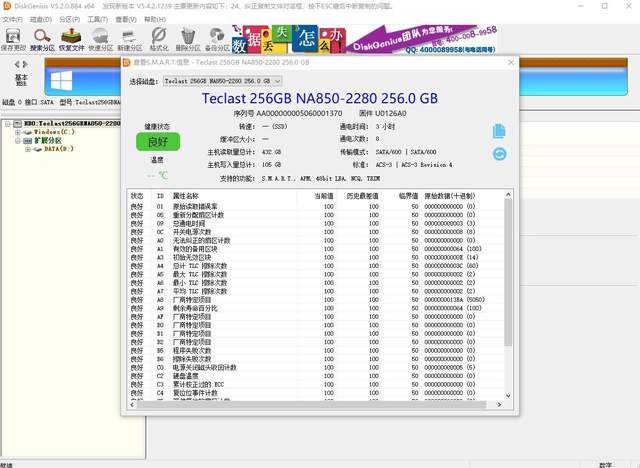The image size is (640, 468).
Task: Click the blue refresh icon in SMART dialog
Action: click(x=500, y=154)
